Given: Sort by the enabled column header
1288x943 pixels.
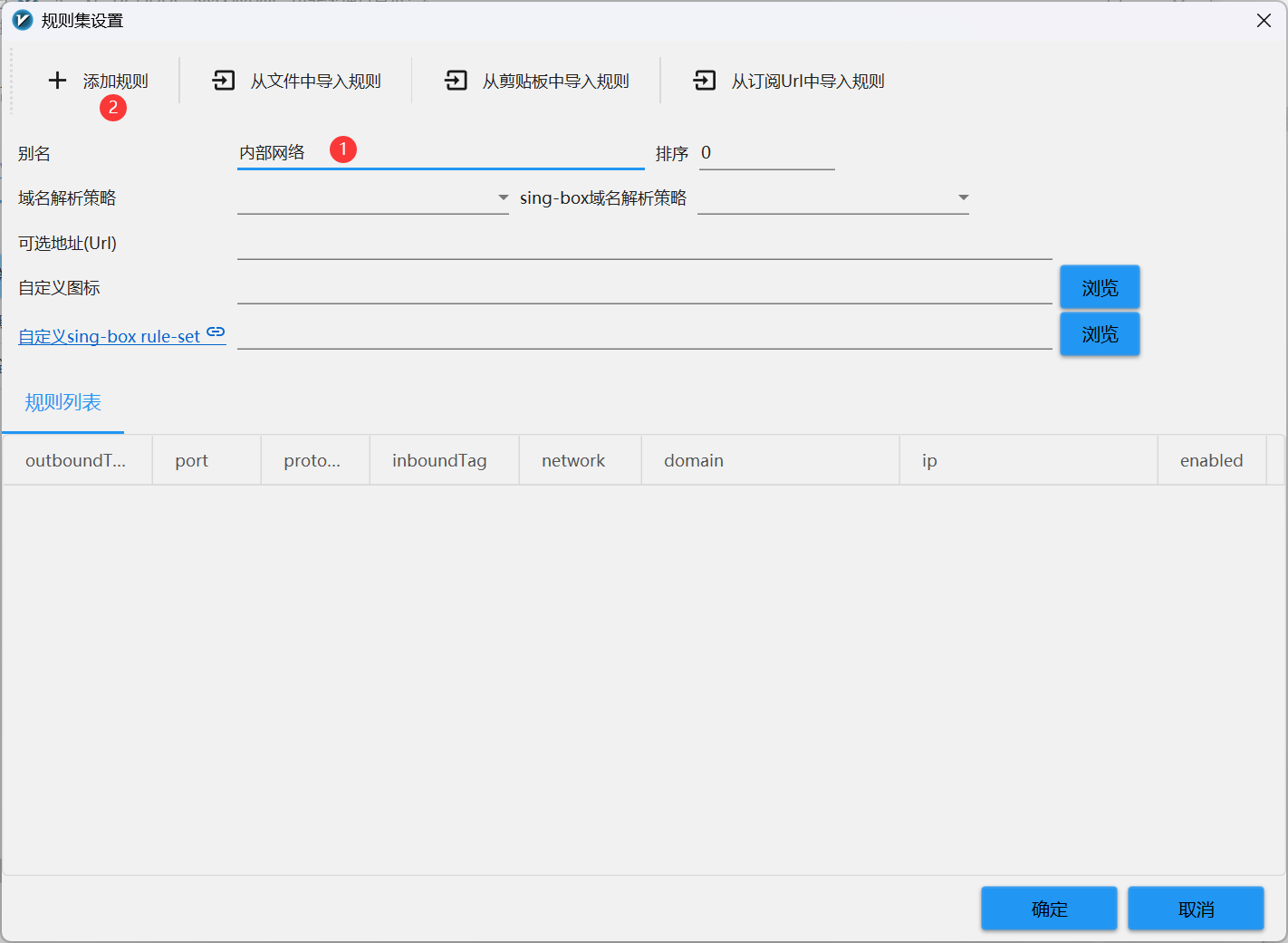Looking at the screenshot, I should tap(1212, 460).
